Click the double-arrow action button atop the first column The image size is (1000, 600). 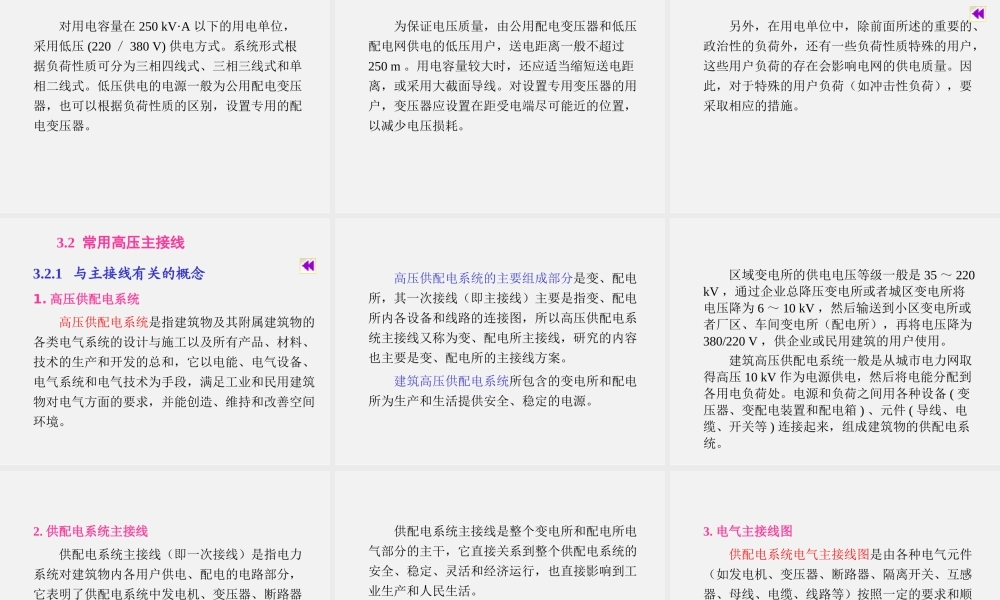tap(306, 265)
